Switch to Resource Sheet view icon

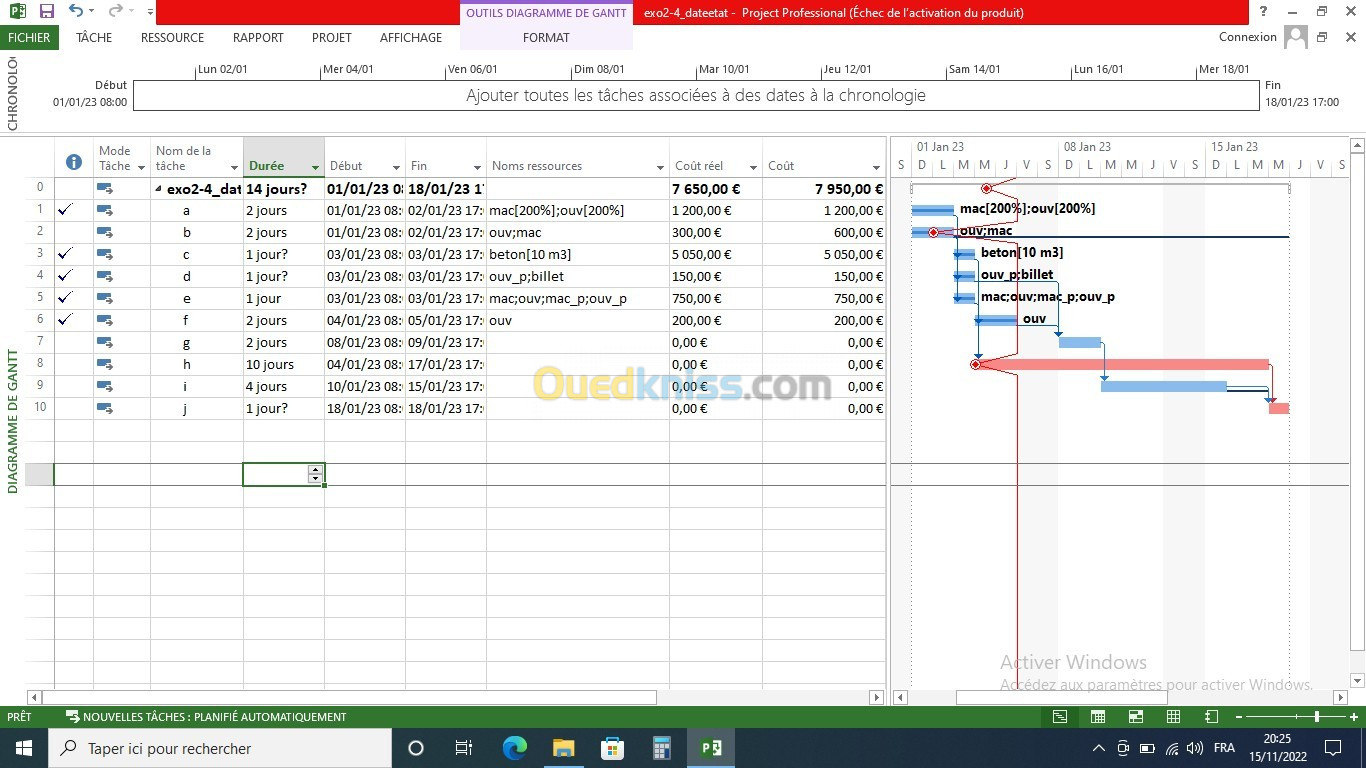(1174, 717)
